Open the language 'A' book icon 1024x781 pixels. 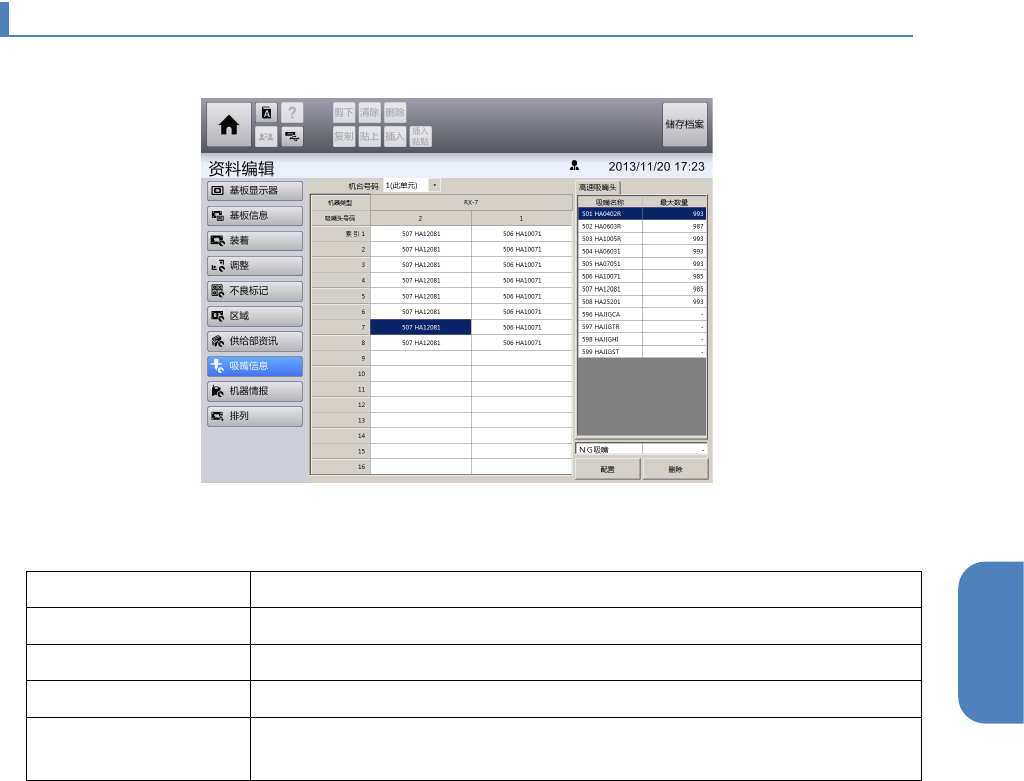click(266, 113)
